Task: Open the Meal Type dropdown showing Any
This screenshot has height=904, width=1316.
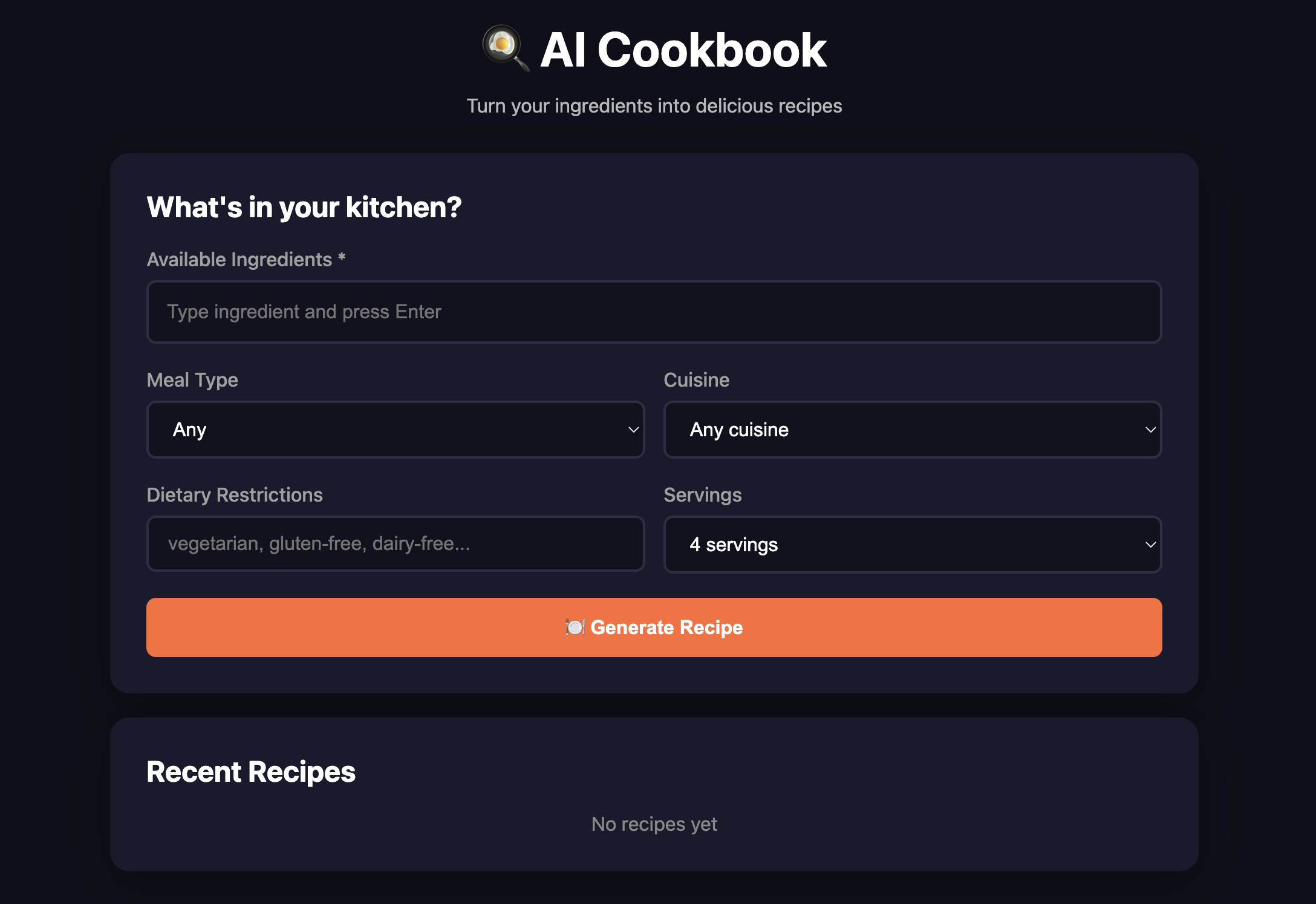Action: (x=396, y=430)
